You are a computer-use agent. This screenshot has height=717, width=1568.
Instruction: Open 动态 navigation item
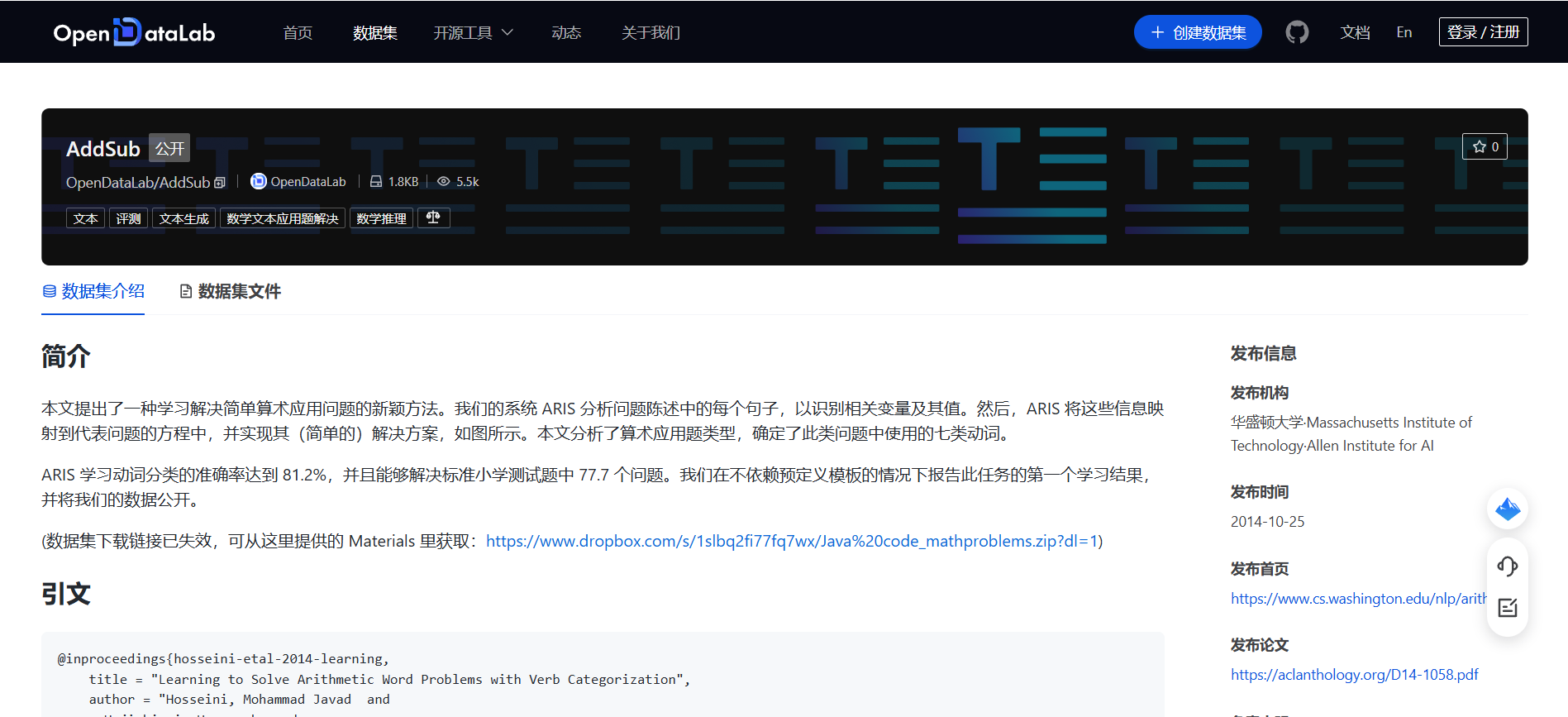(x=566, y=32)
